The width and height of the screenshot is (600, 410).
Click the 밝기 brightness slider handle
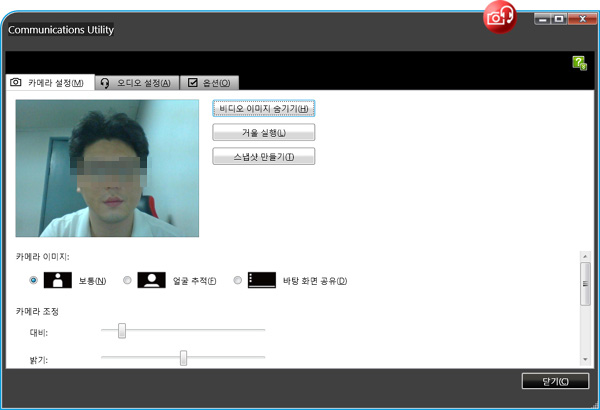(x=184, y=358)
